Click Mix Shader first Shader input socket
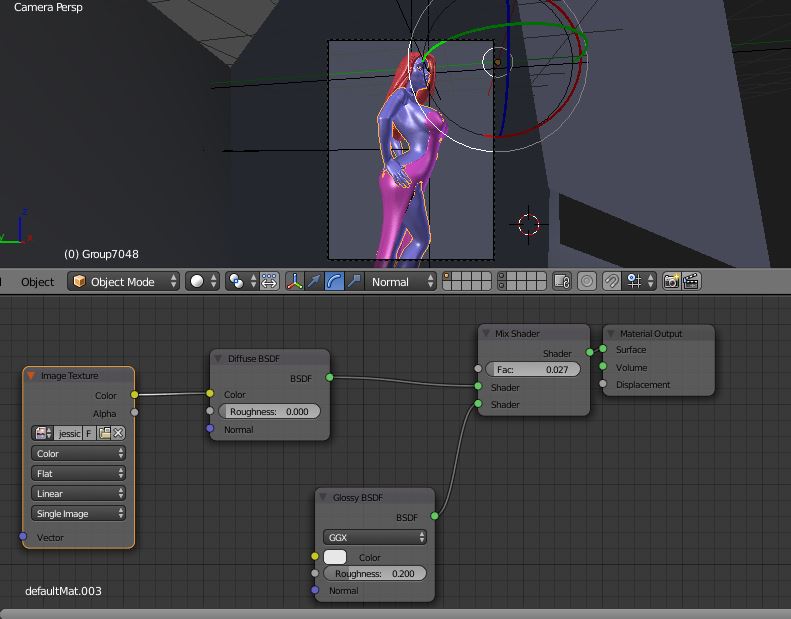 coord(478,386)
